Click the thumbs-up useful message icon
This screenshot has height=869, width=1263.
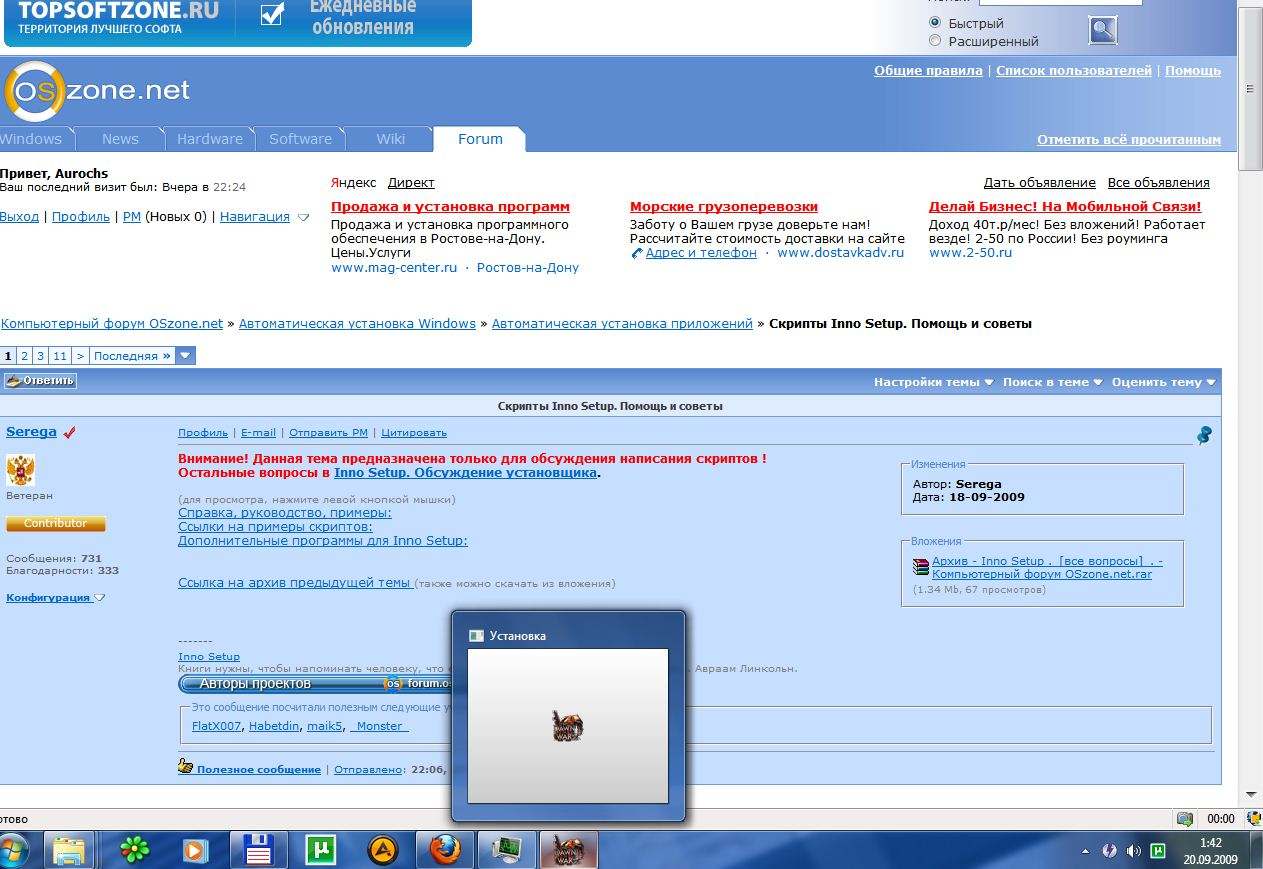185,767
